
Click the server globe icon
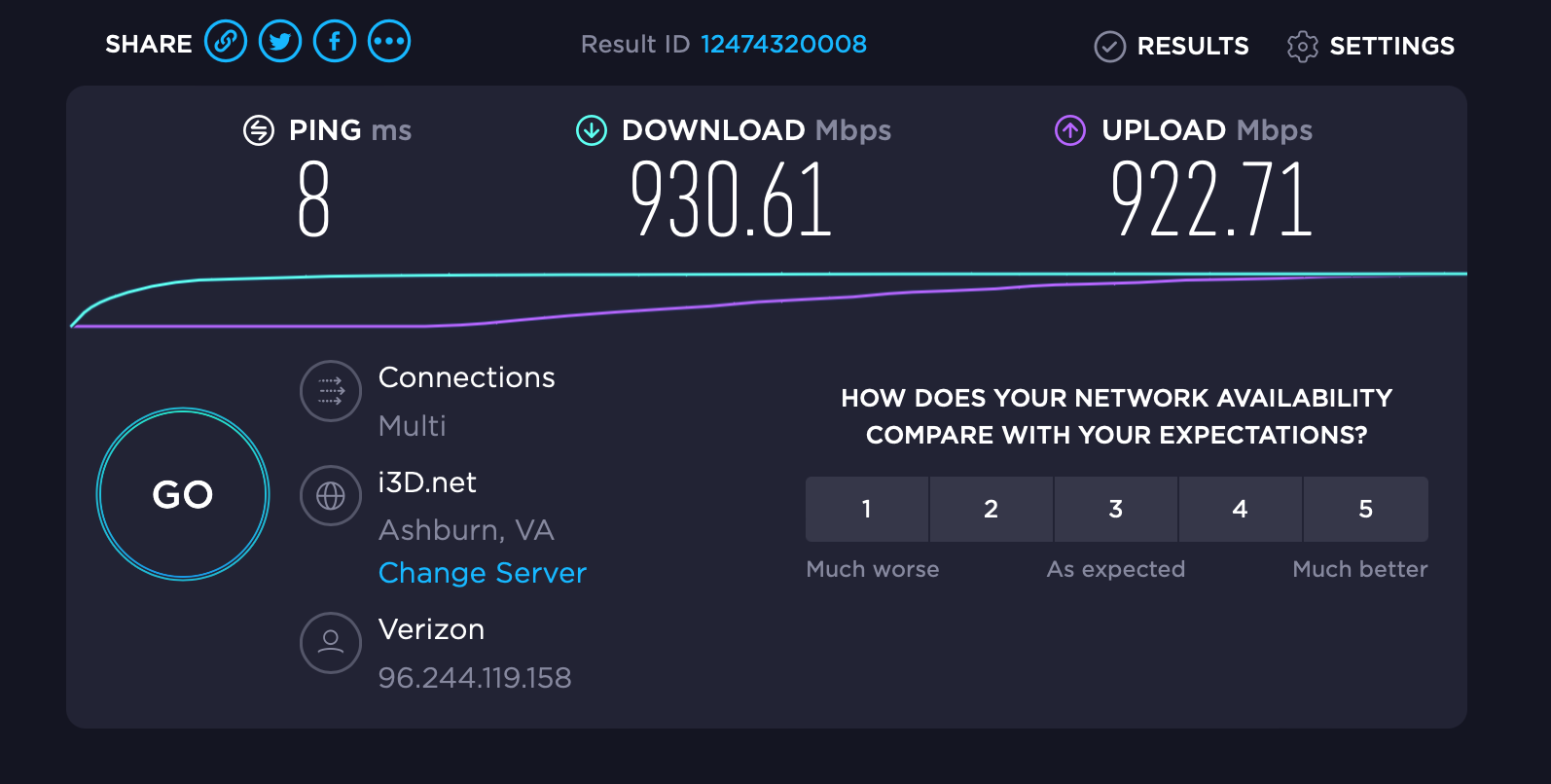click(331, 496)
